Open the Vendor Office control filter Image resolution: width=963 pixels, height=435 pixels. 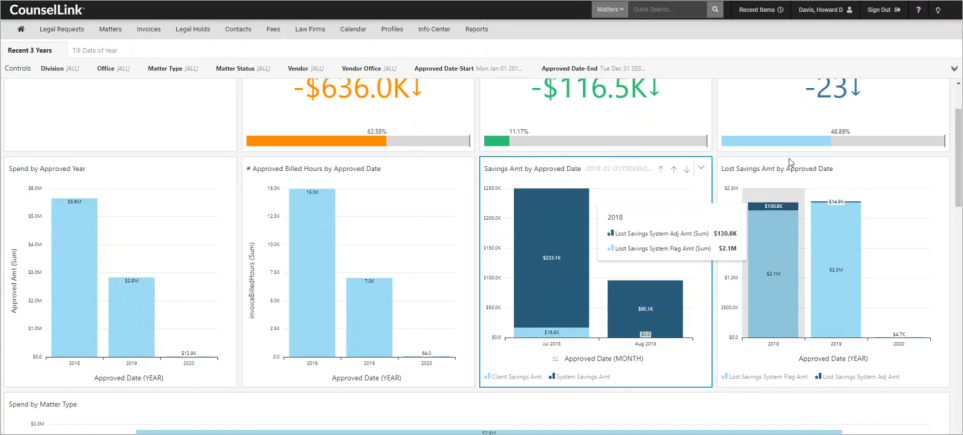pyautogui.click(x=368, y=69)
